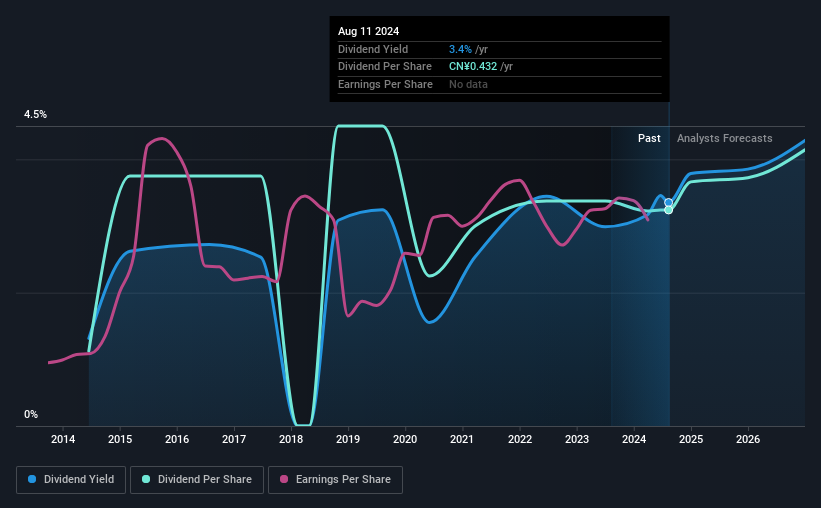Click the 2021 x-axis label

point(462,439)
